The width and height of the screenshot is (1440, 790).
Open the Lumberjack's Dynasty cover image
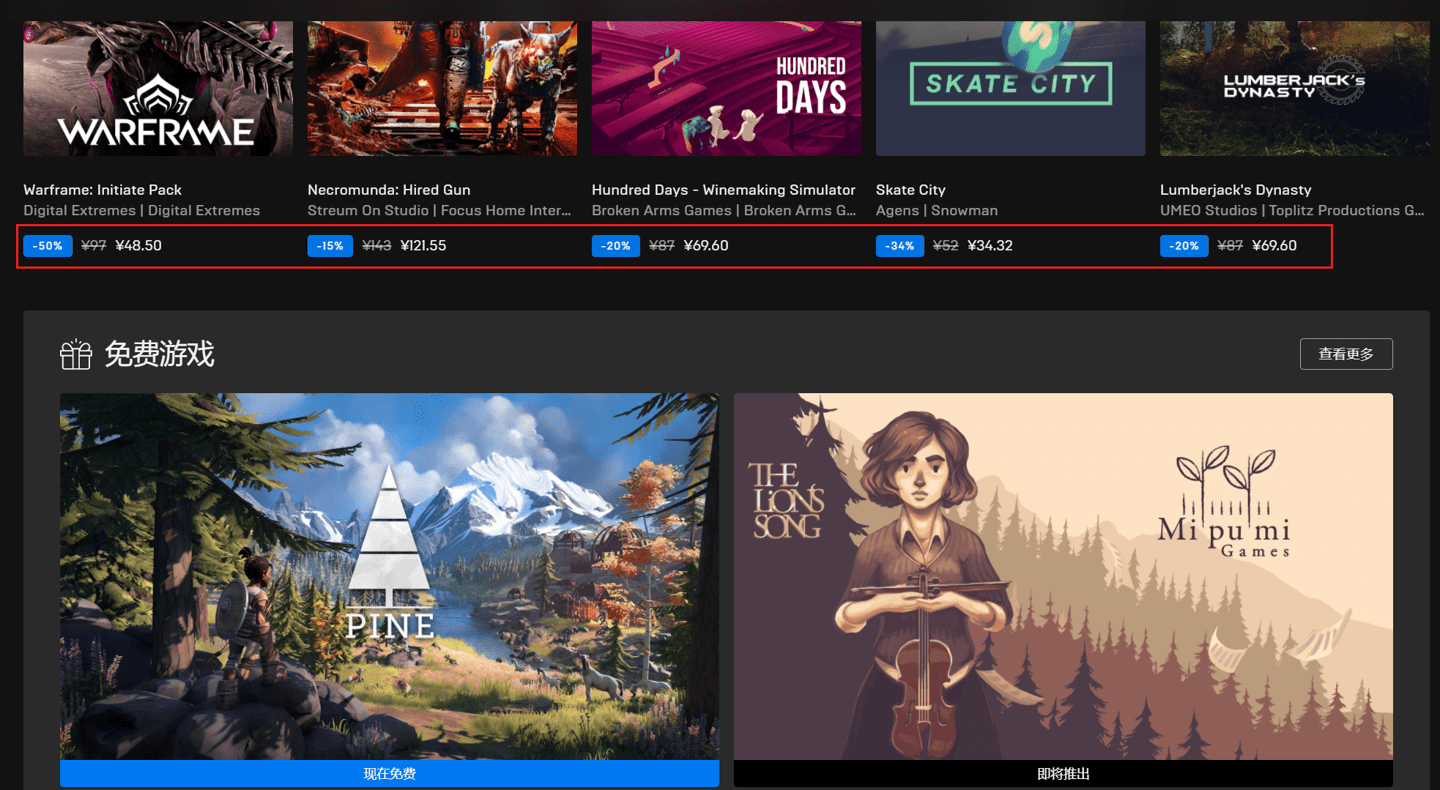point(1294,88)
